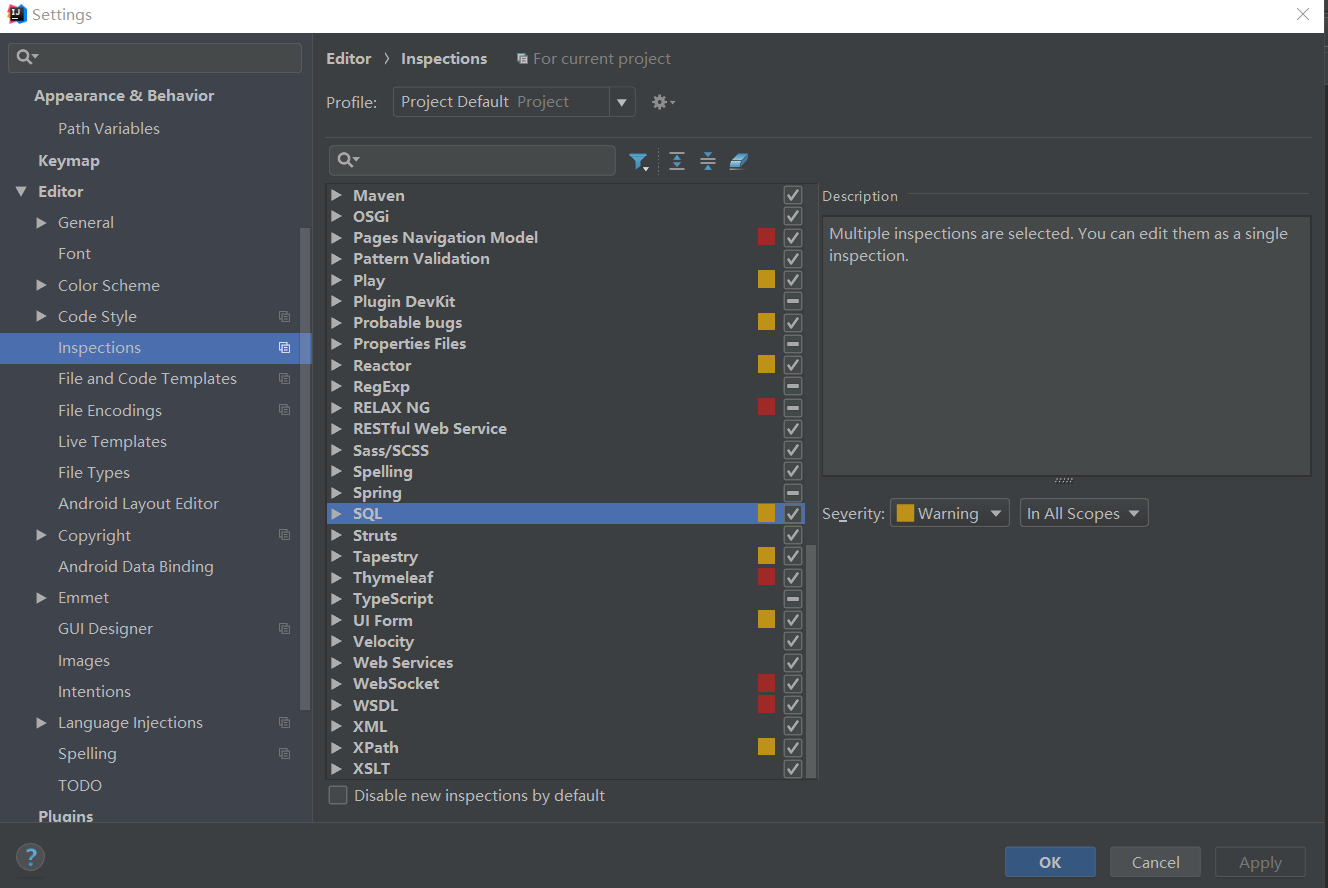Toggle the SQL inspections checkbox

click(x=793, y=513)
